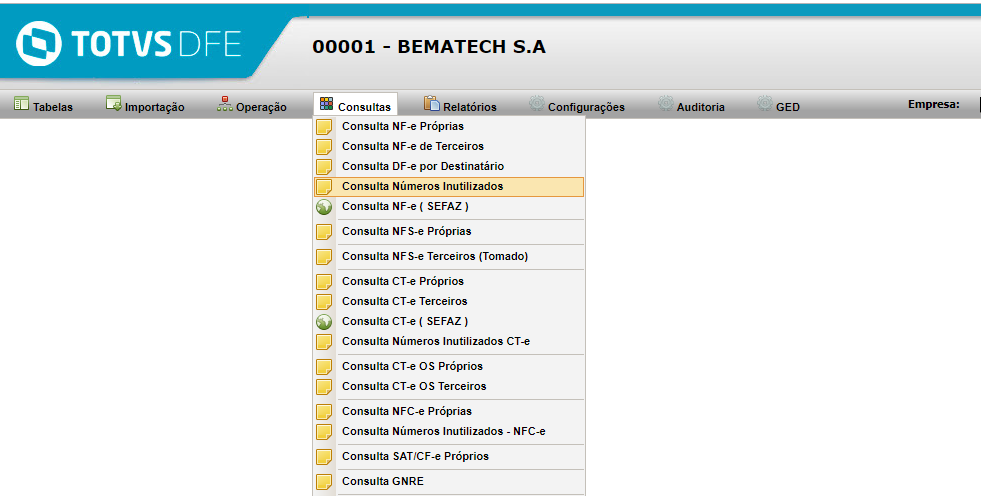981x496 pixels.
Task: Click the Consultas grid icon
Action: [x=327, y=104]
